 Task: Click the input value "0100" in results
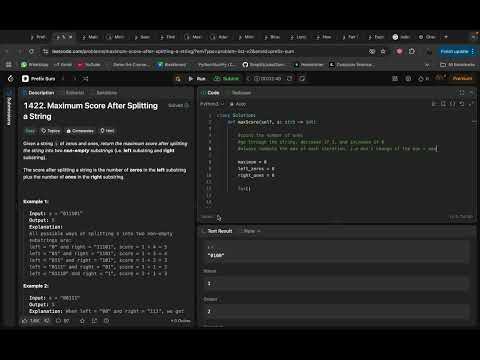click(x=216, y=255)
